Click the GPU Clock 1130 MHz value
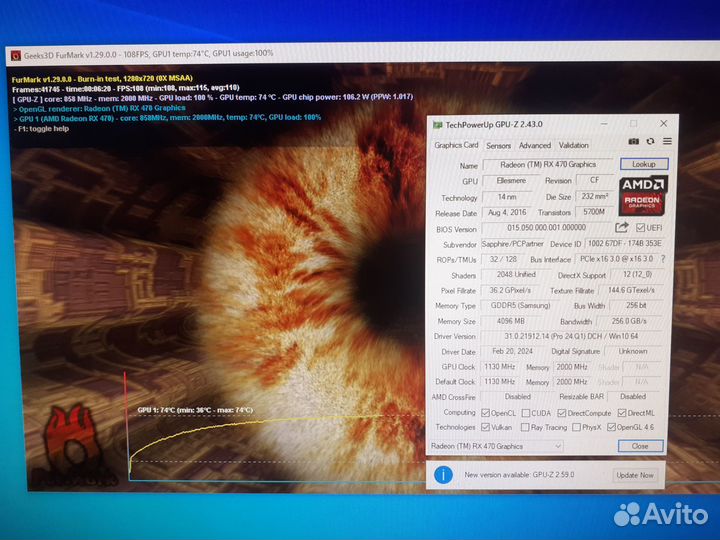The image size is (720, 540). pos(500,366)
